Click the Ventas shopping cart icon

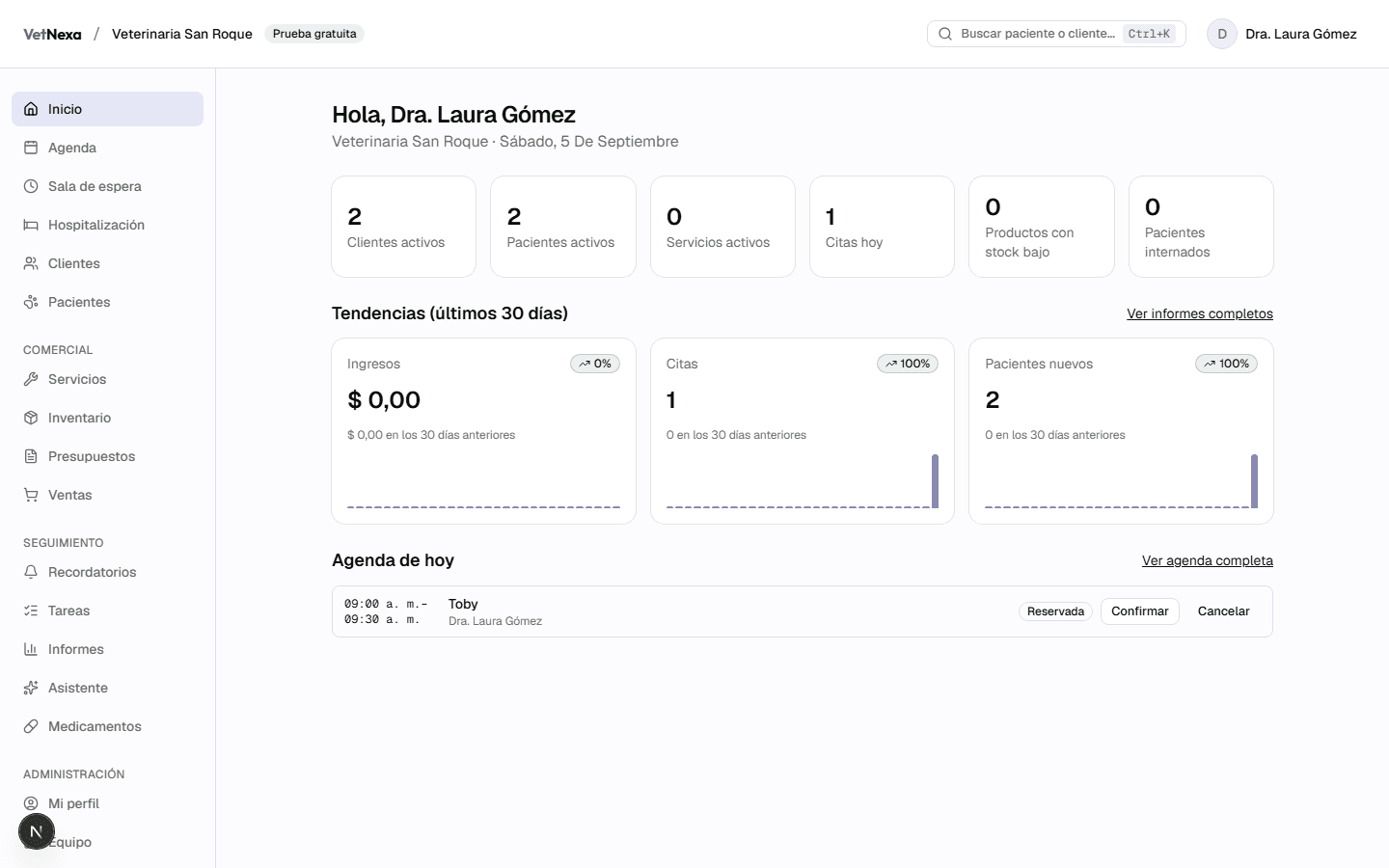tap(31, 495)
